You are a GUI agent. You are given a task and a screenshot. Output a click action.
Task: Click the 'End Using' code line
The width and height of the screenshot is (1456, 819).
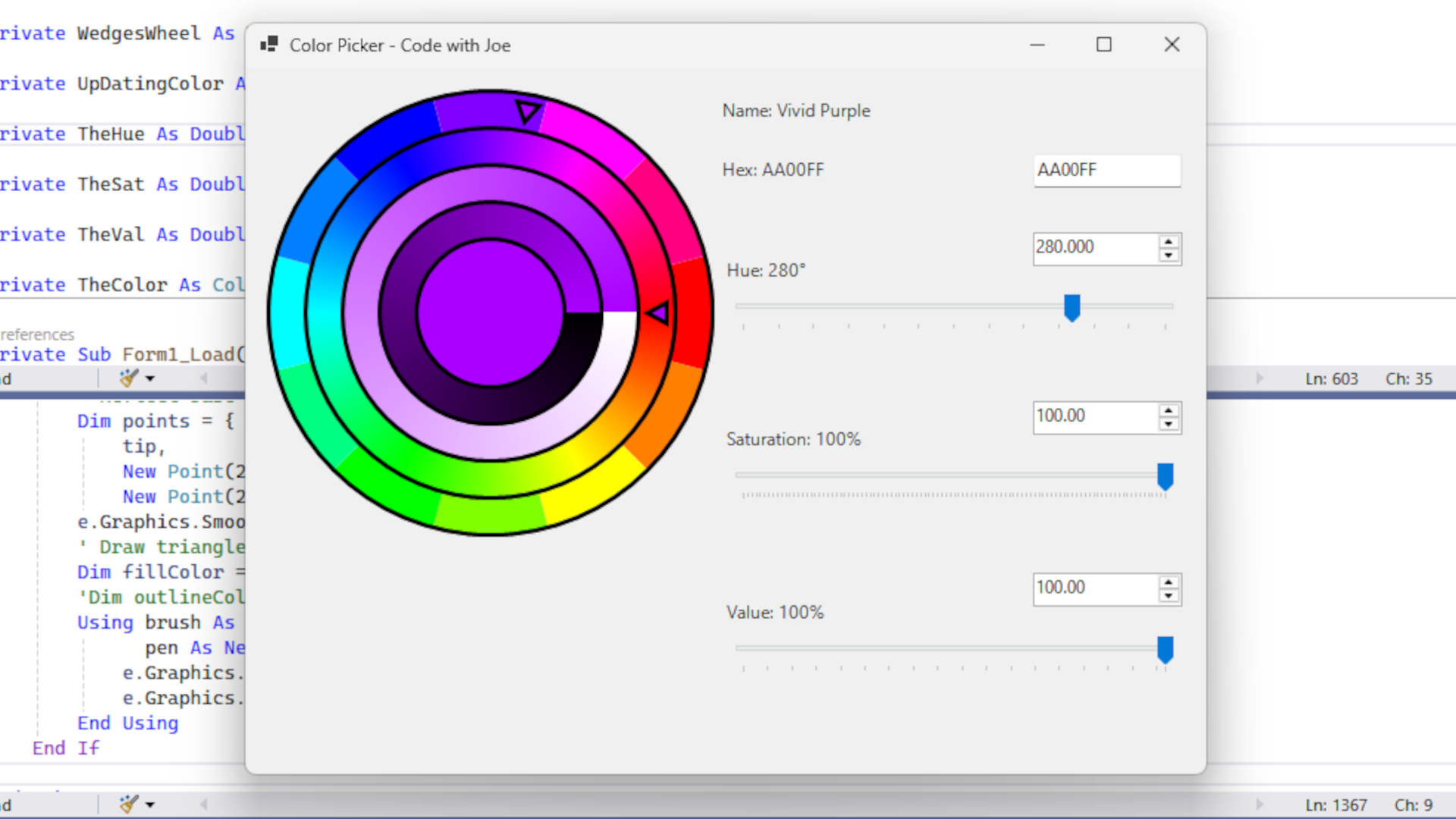click(x=127, y=723)
